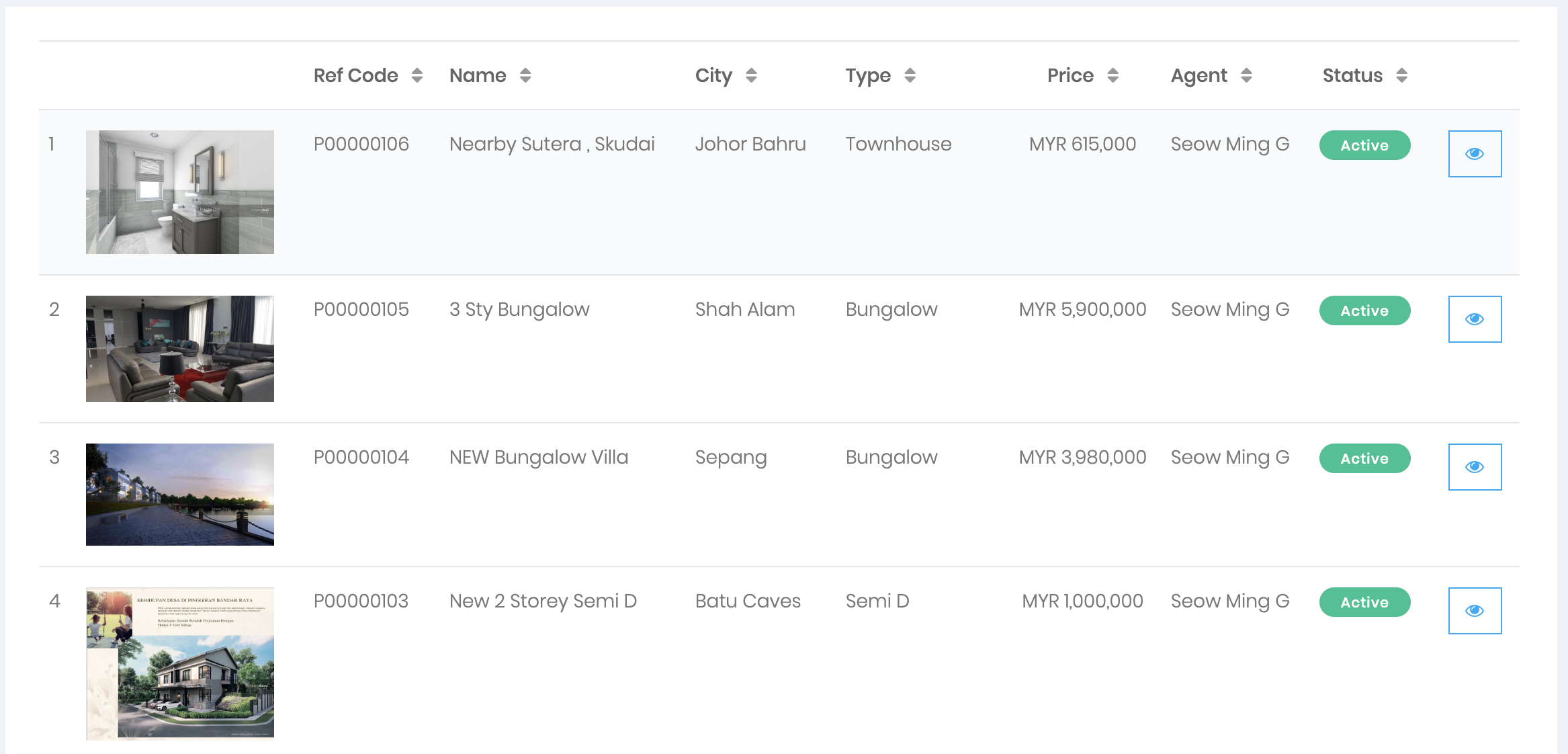Click Active status on Shah Alam row
This screenshot has width=1568, height=754.
pos(1364,310)
